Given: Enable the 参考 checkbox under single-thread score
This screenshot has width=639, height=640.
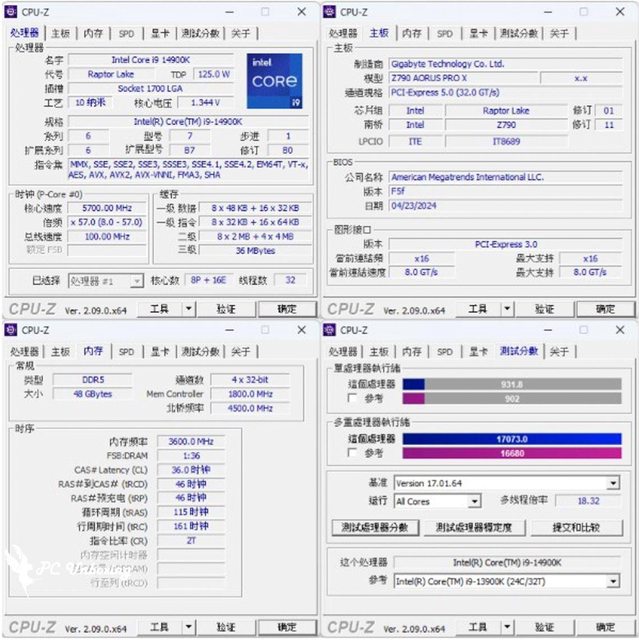Looking at the screenshot, I should (340, 398).
